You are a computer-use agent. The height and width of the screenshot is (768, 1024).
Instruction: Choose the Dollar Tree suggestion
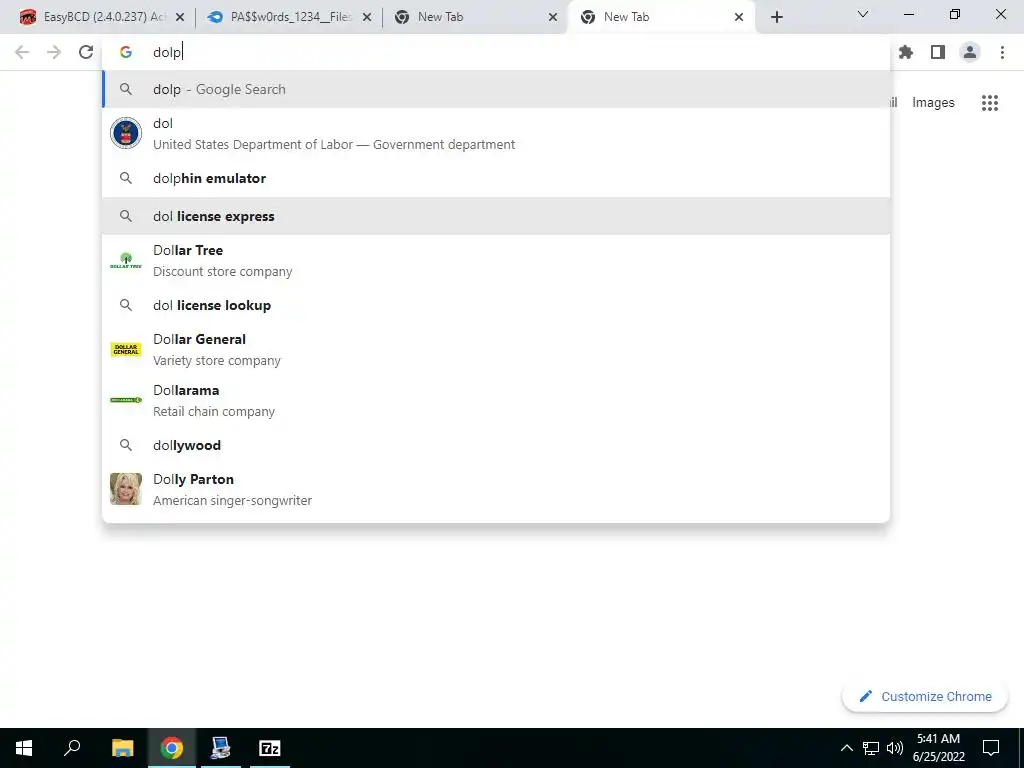(x=496, y=261)
